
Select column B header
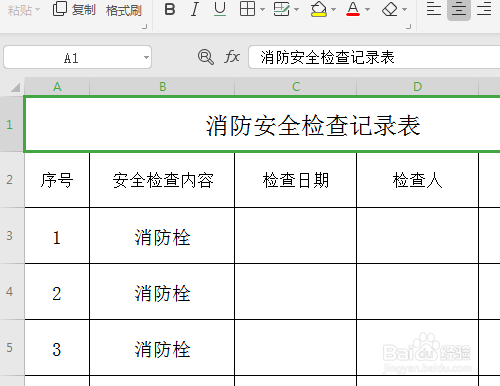[162, 87]
